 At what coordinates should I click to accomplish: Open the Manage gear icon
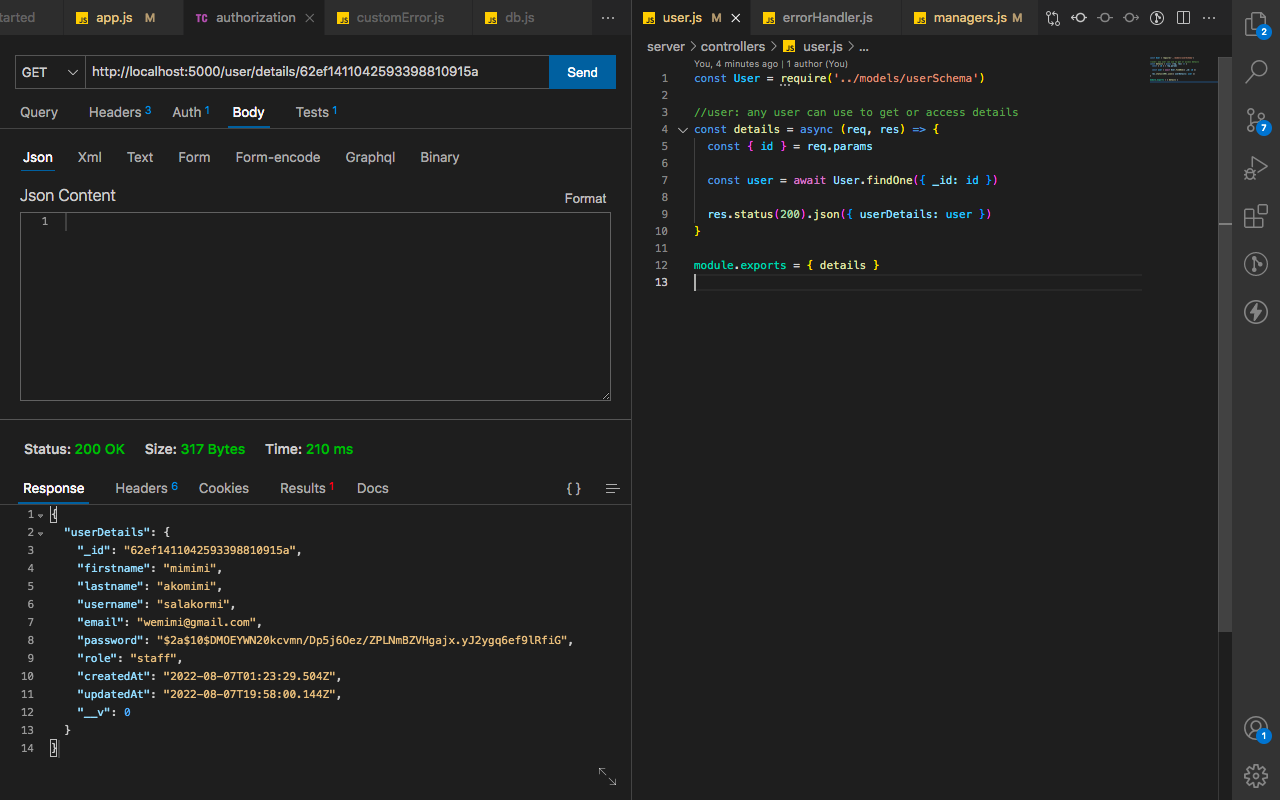(x=1256, y=775)
